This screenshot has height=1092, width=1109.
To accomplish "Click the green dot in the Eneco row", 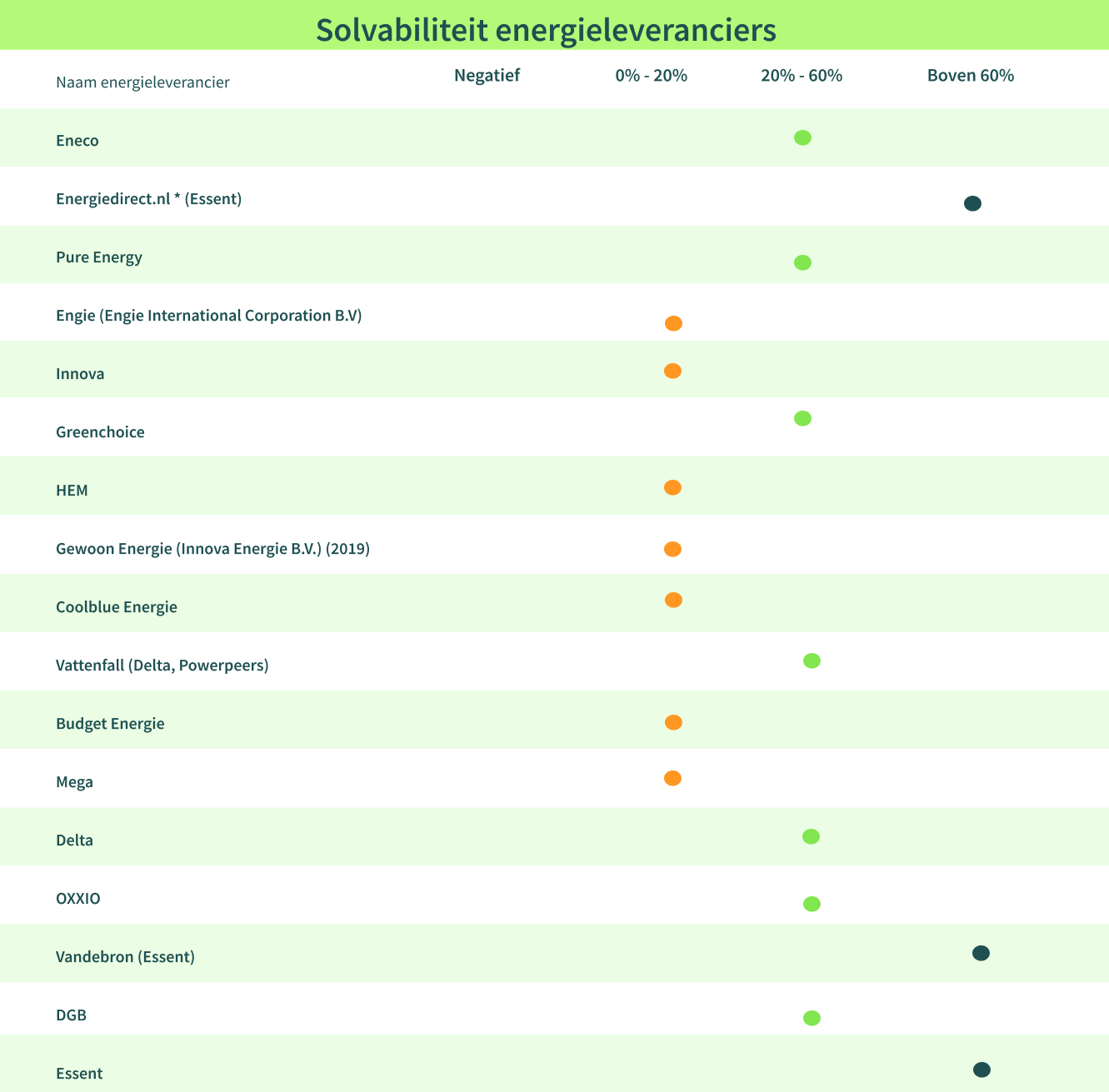I will coord(802,138).
